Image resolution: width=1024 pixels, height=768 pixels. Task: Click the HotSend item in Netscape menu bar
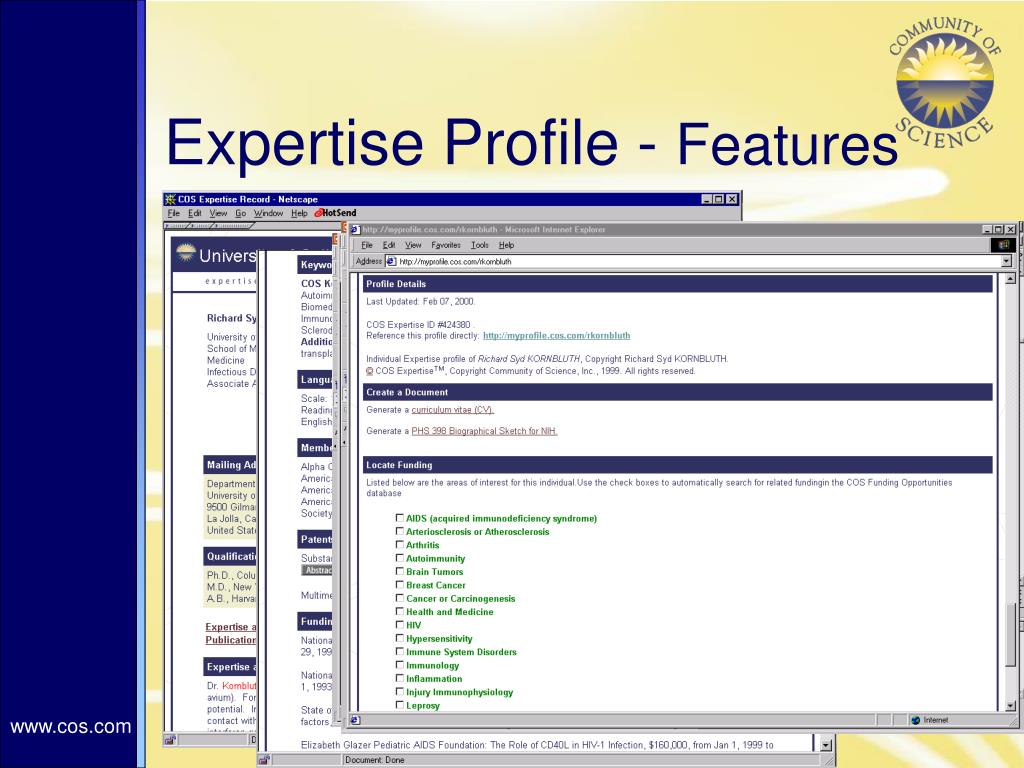click(336, 213)
